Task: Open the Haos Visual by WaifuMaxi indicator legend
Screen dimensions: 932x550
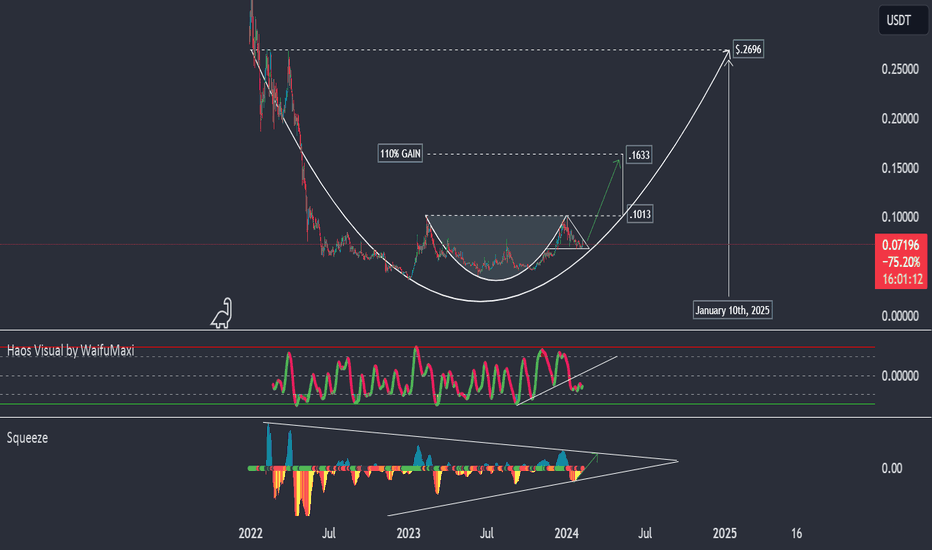Action: [70, 351]
